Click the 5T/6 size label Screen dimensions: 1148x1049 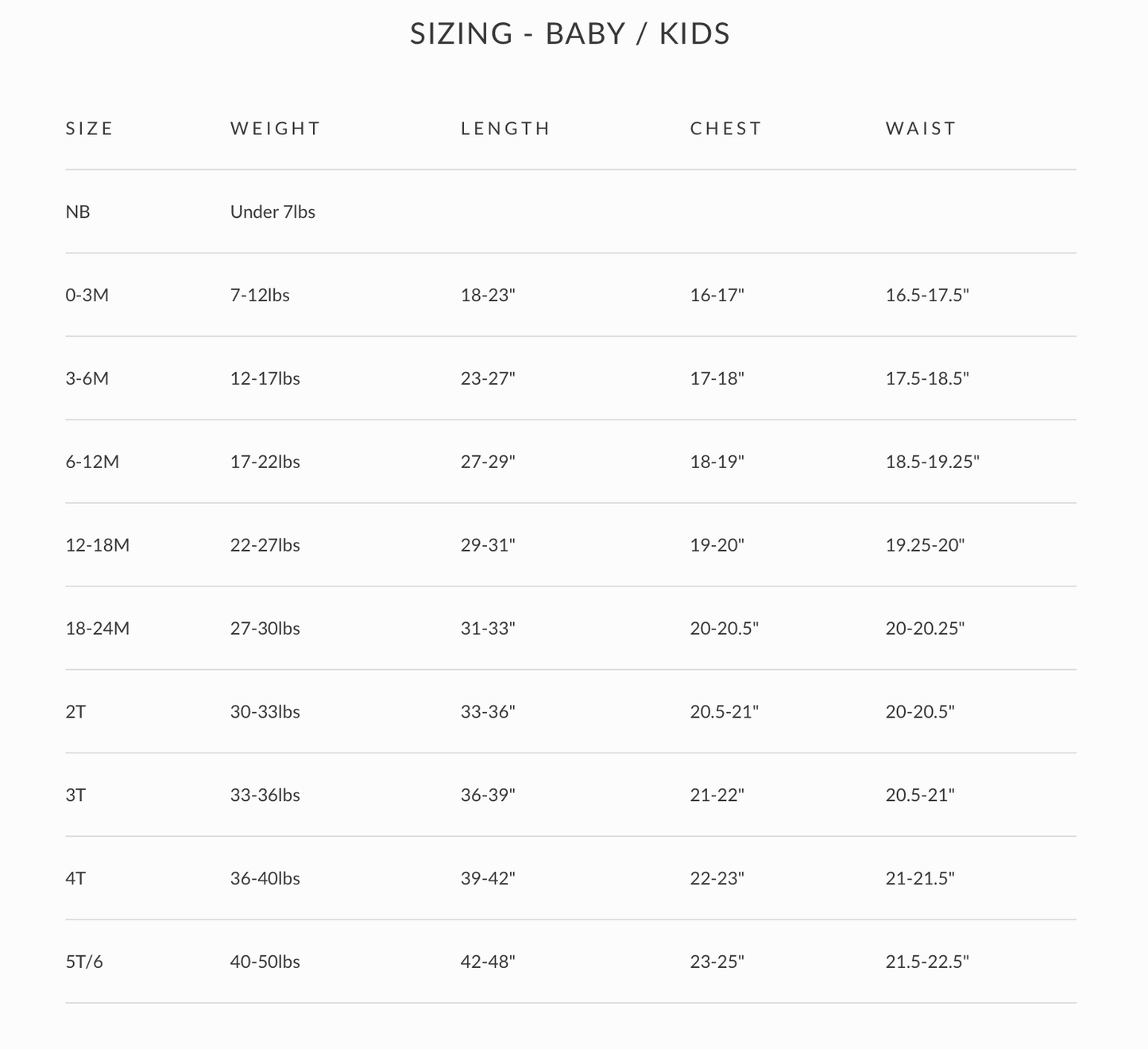[84, 962]
